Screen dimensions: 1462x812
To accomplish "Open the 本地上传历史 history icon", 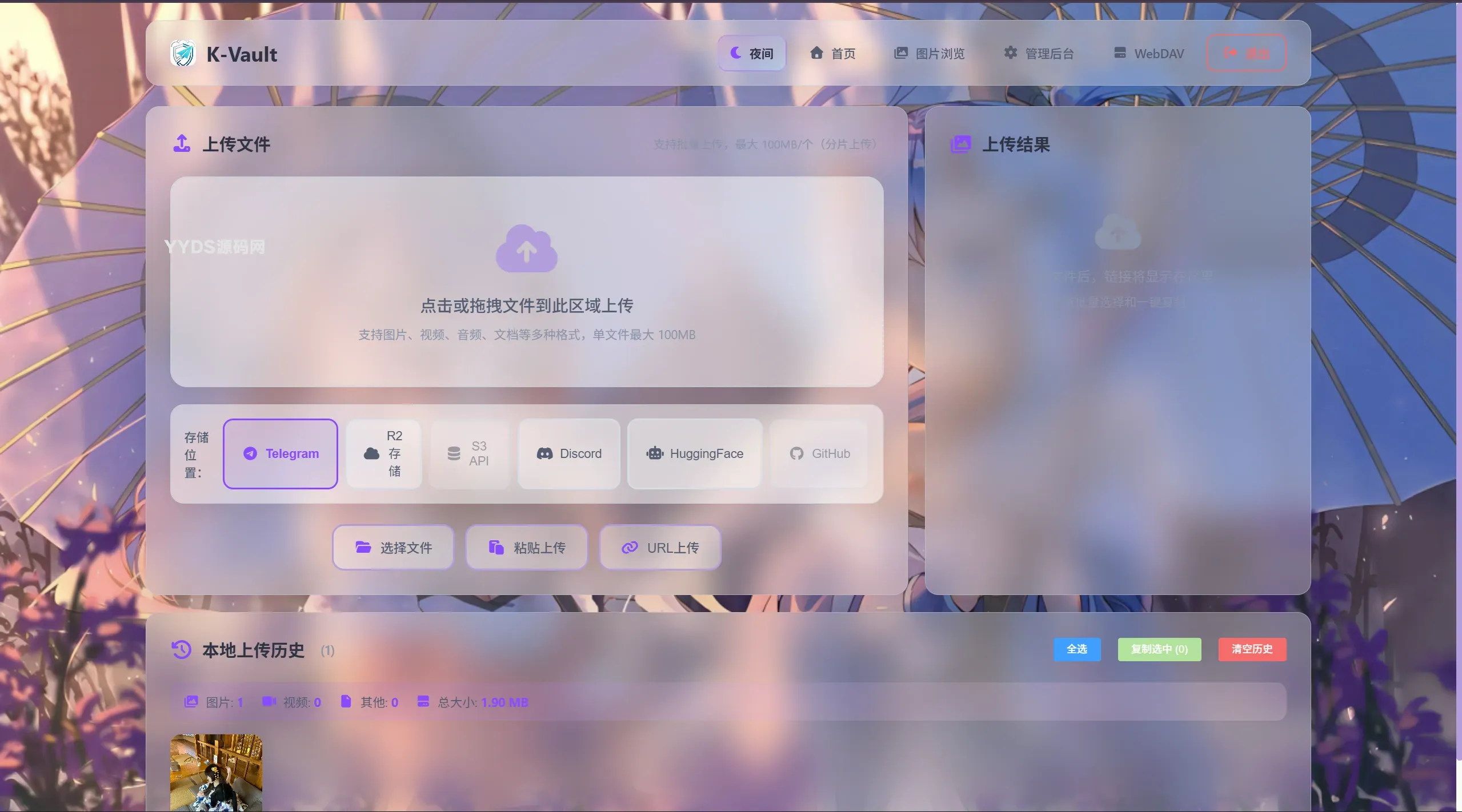I will (x=181, y=650).
